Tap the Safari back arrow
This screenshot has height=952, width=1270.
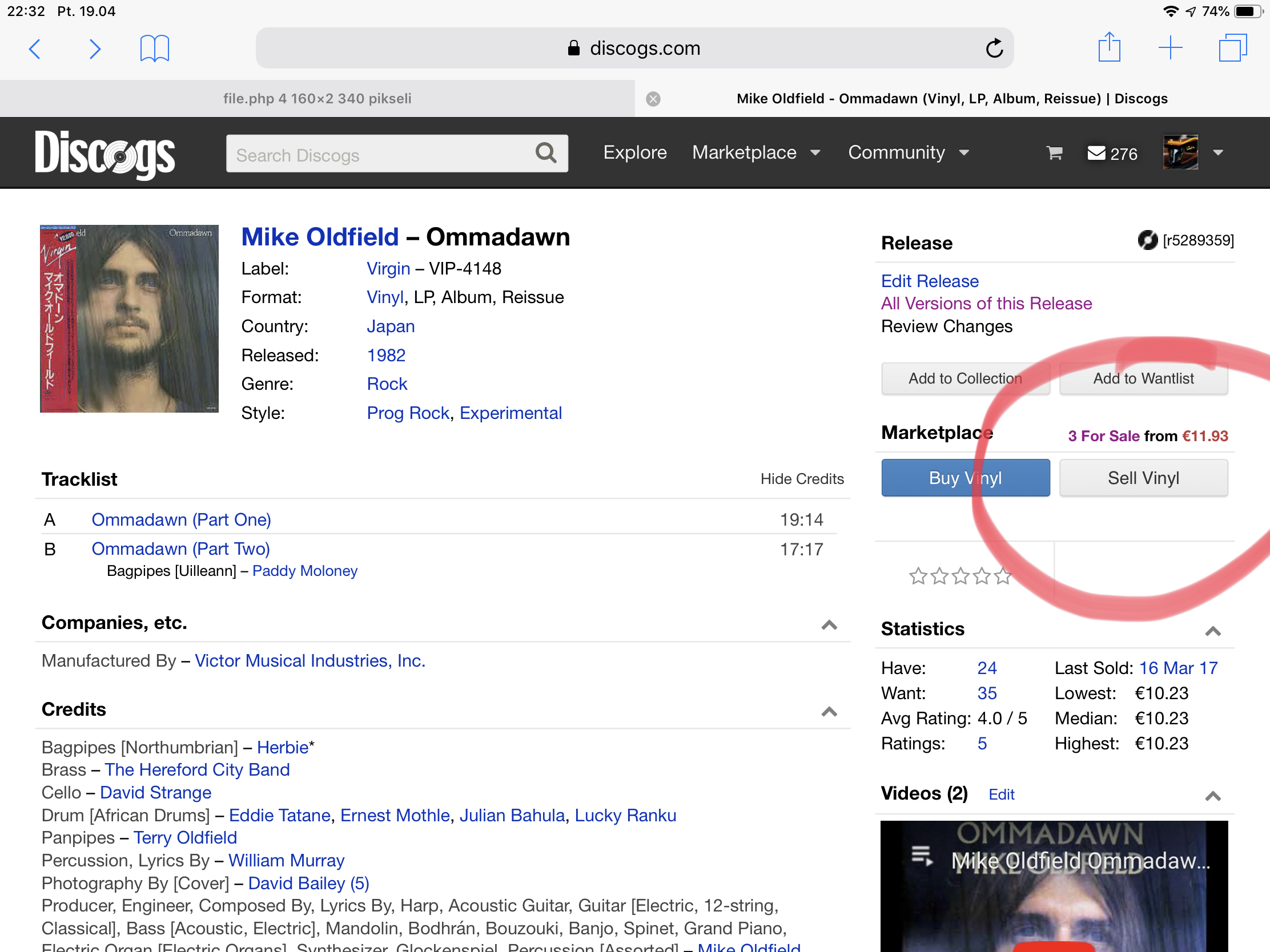pos(35,49)
